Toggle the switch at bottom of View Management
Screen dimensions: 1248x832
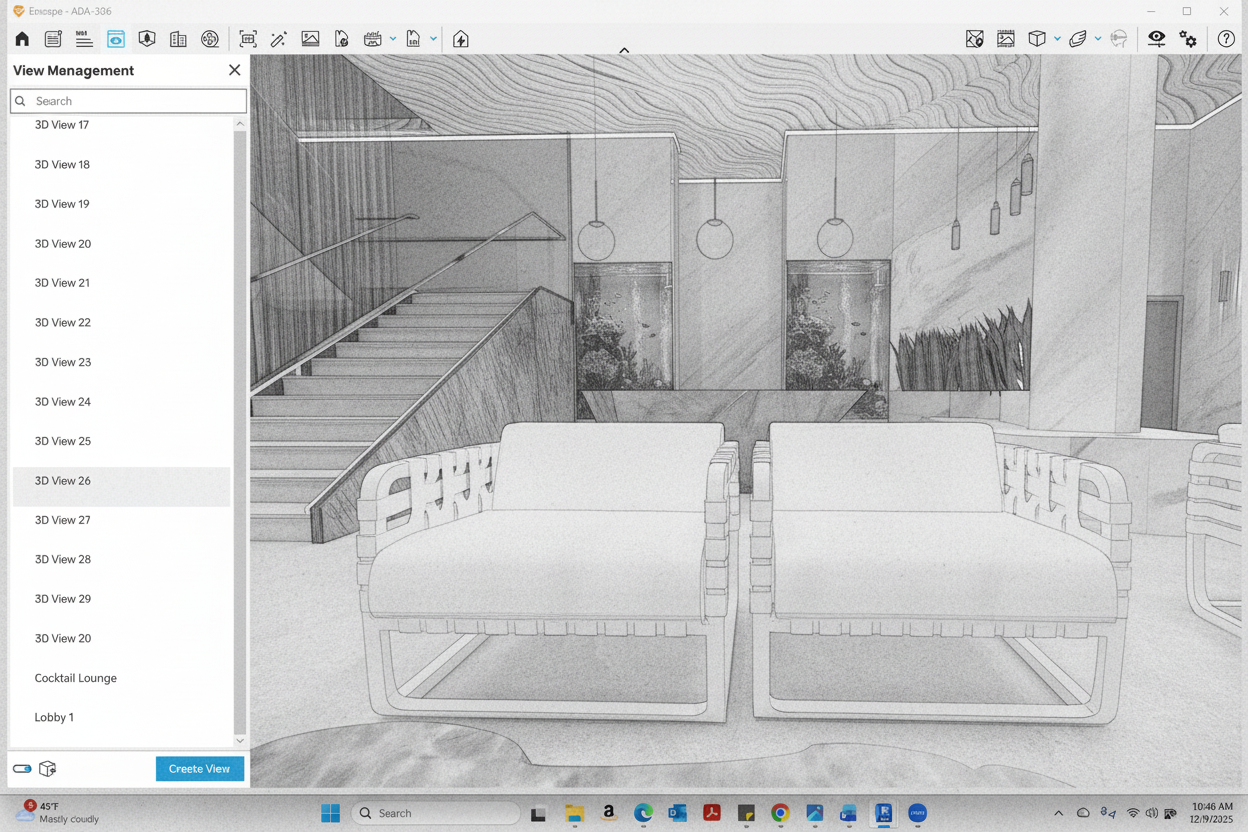(22, 769)
